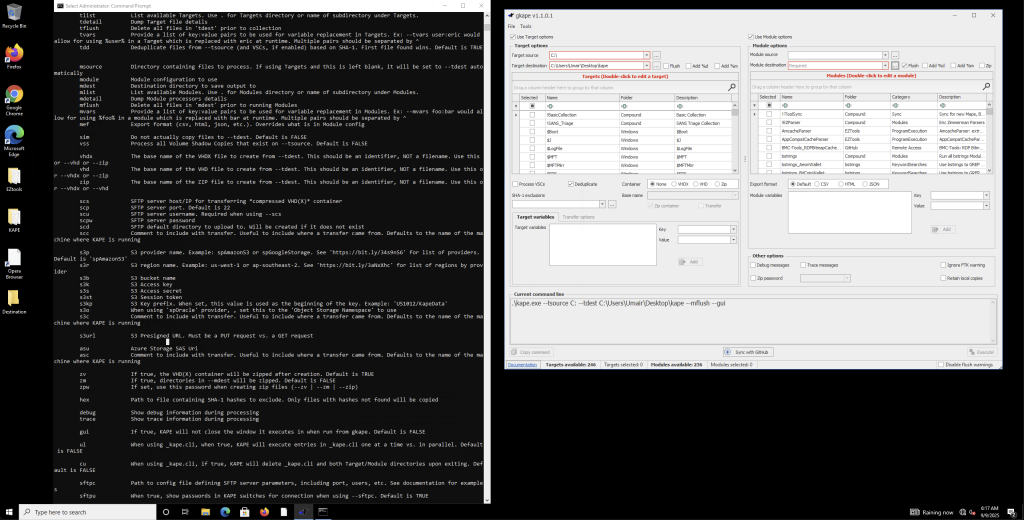Screen dimensions: 1024x520
Task: Enable Process VSCs checkbox
Action: (515, 184)
